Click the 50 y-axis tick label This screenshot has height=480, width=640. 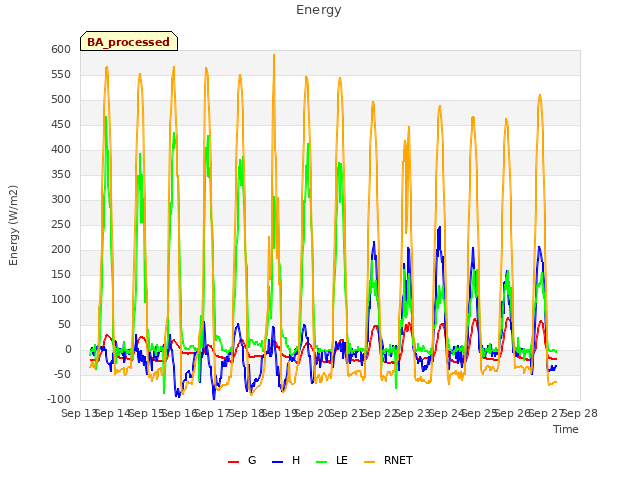[x=64, y=325]
